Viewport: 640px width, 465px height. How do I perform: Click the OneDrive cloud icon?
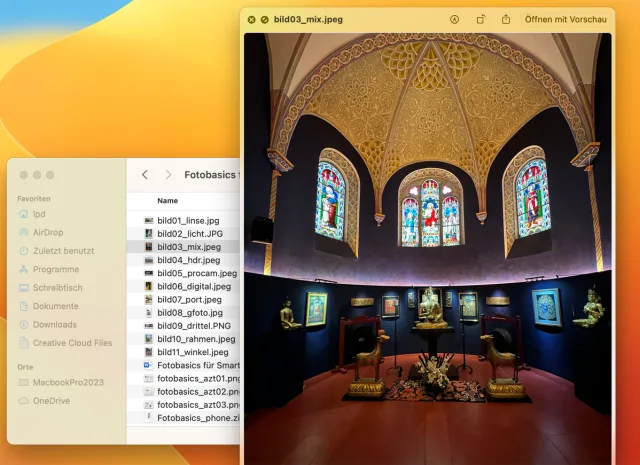pos(24,401)
